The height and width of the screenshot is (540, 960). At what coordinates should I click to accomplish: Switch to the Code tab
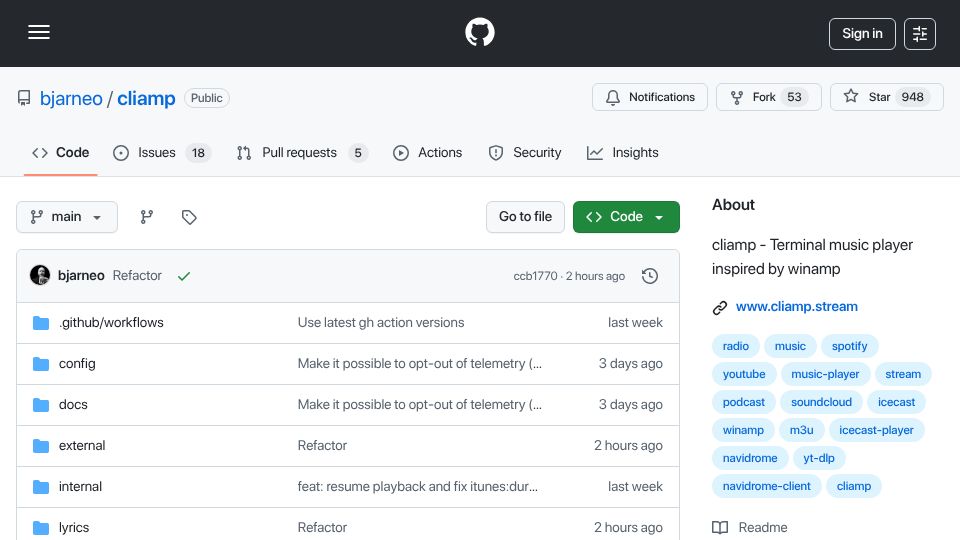click(x=61, y=153)
